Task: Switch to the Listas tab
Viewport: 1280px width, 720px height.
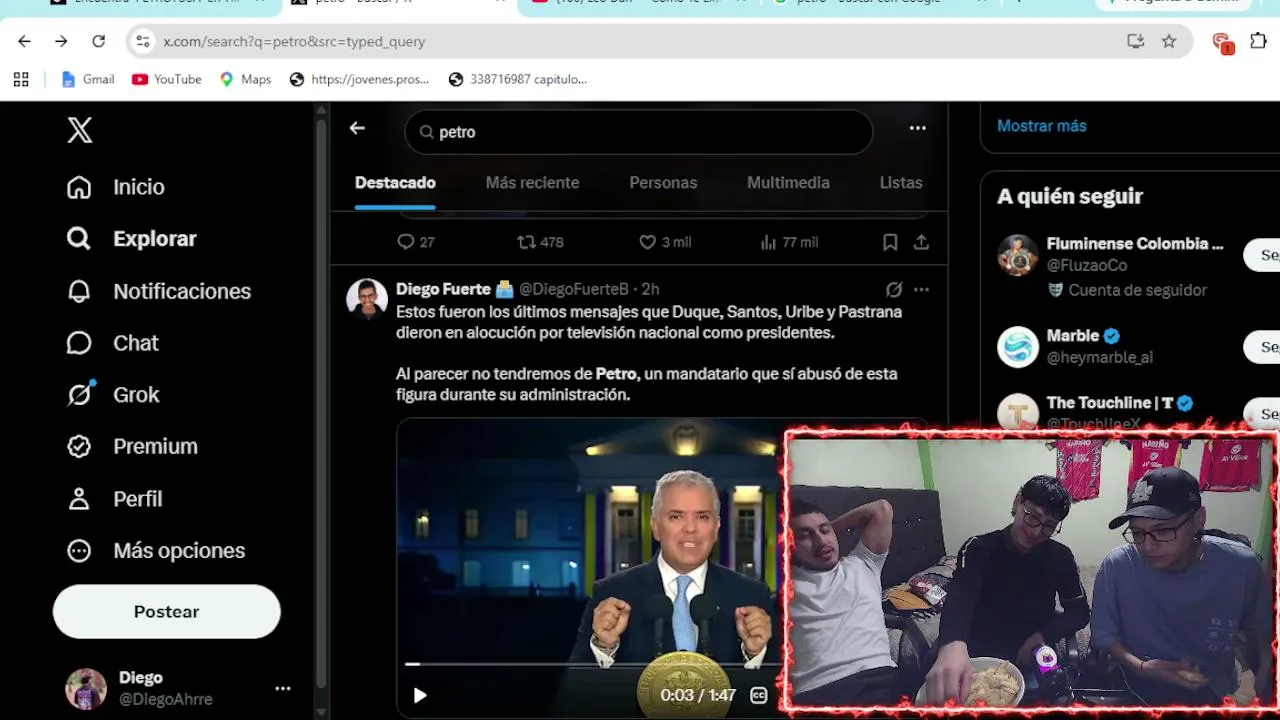Action: [x=901, y=183]
